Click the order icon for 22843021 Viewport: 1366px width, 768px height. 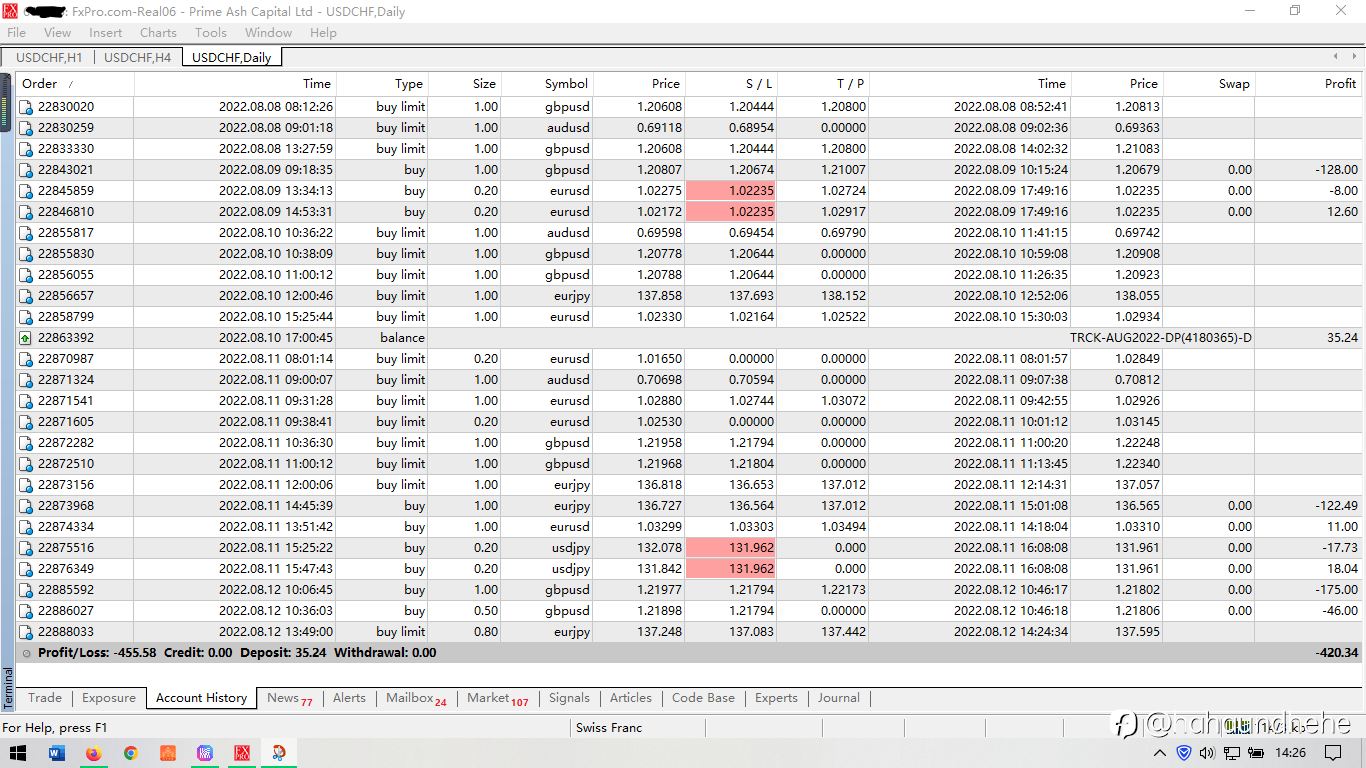click(x=26, y=170)
